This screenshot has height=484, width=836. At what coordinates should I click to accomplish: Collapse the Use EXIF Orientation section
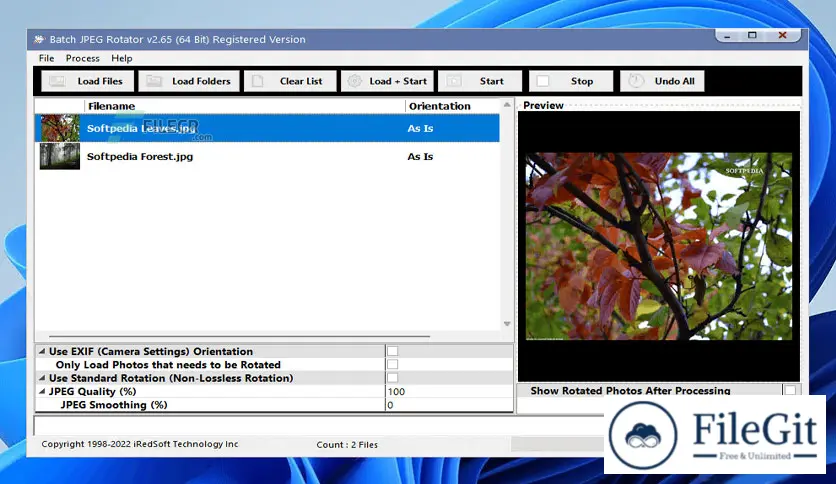pyautogui.click(x=42, y=352)
